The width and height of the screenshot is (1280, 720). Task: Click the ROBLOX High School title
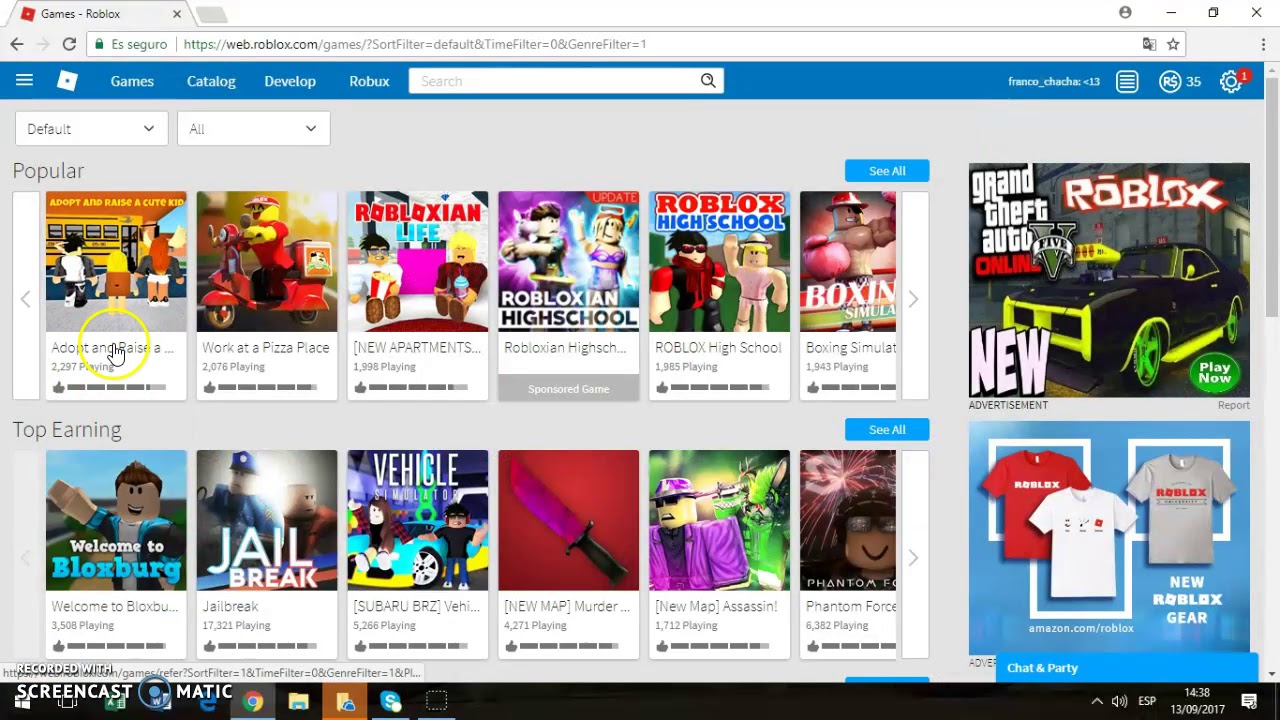(x=718, y=347)
